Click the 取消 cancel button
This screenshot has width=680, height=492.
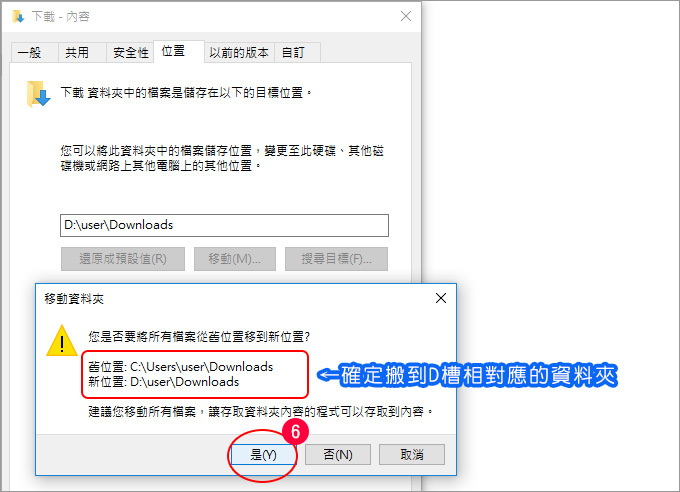[x=412, y=454]
